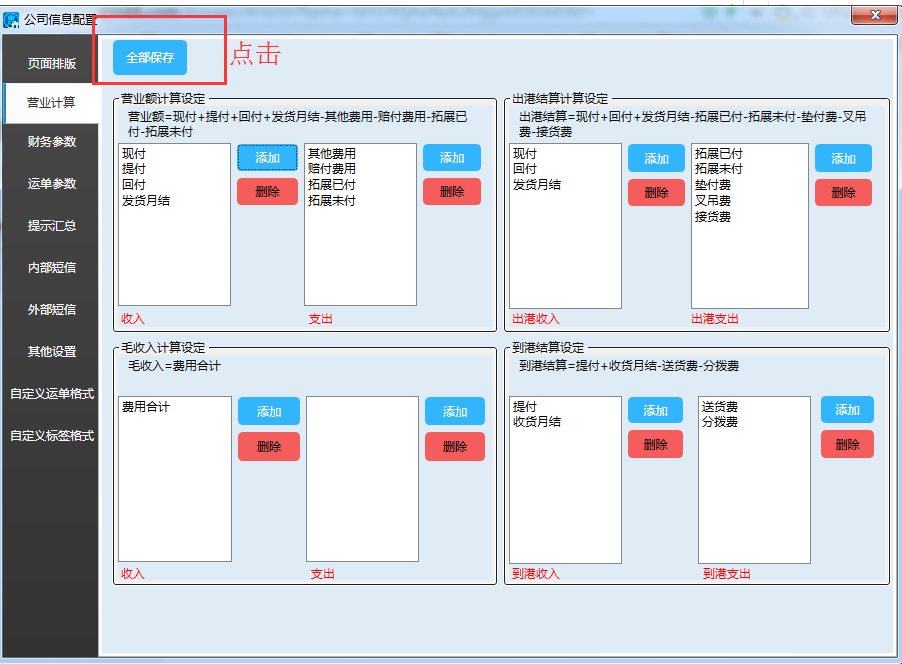Open 自定义标签格式 page
Image resolution: width=902 pixels, height=664 pixels.
point(51,436)
